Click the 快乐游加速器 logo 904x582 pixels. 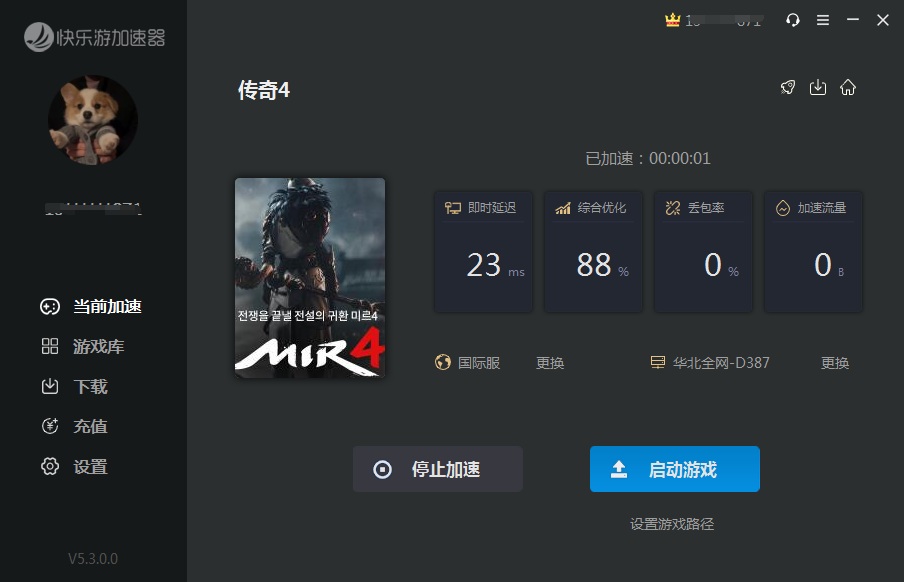tap(95, 37)
